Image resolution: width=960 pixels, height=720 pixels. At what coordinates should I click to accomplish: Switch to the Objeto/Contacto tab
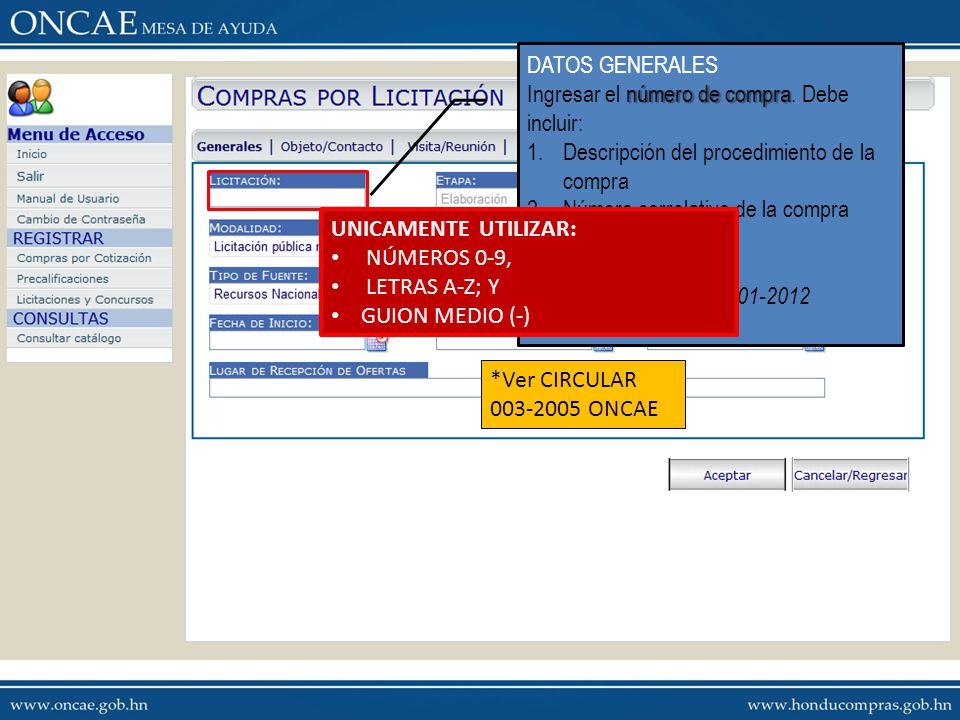pos(331,146)
